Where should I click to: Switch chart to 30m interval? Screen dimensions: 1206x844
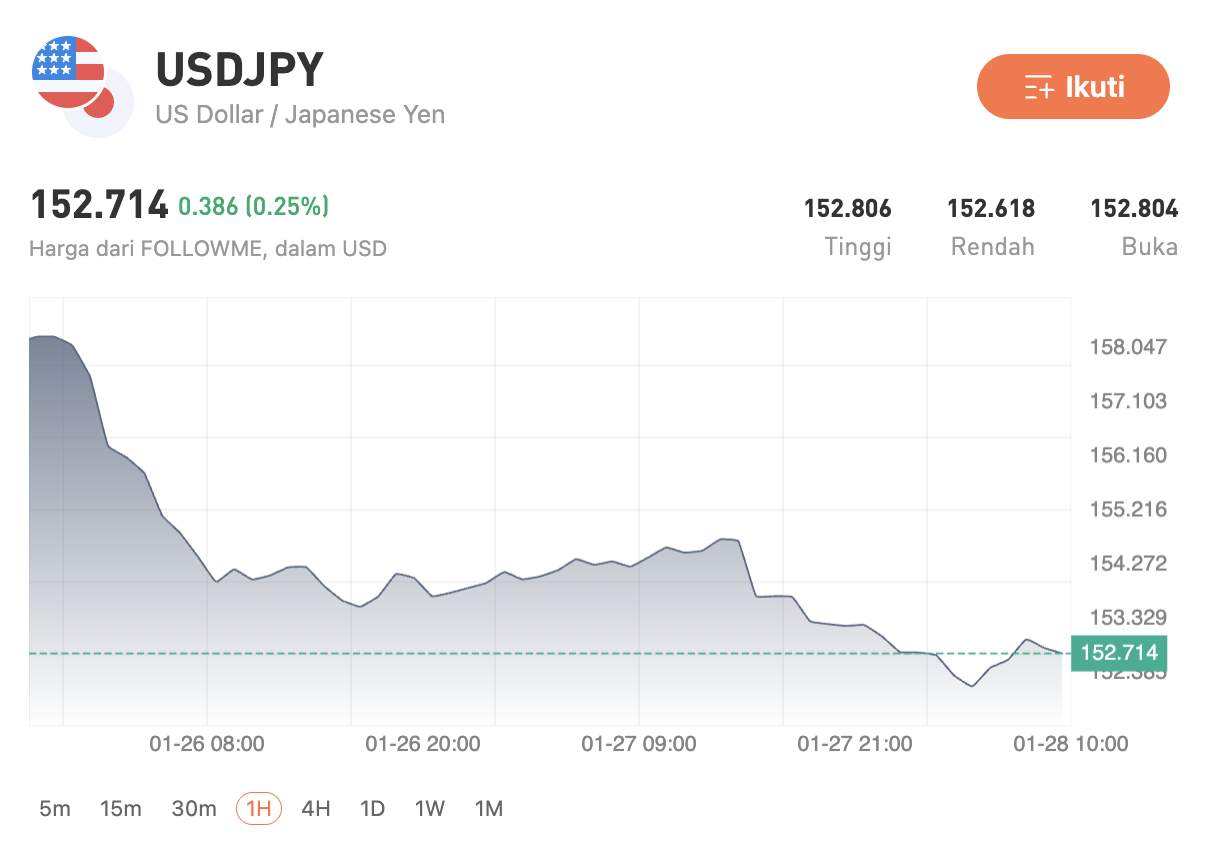click(193, 809)
